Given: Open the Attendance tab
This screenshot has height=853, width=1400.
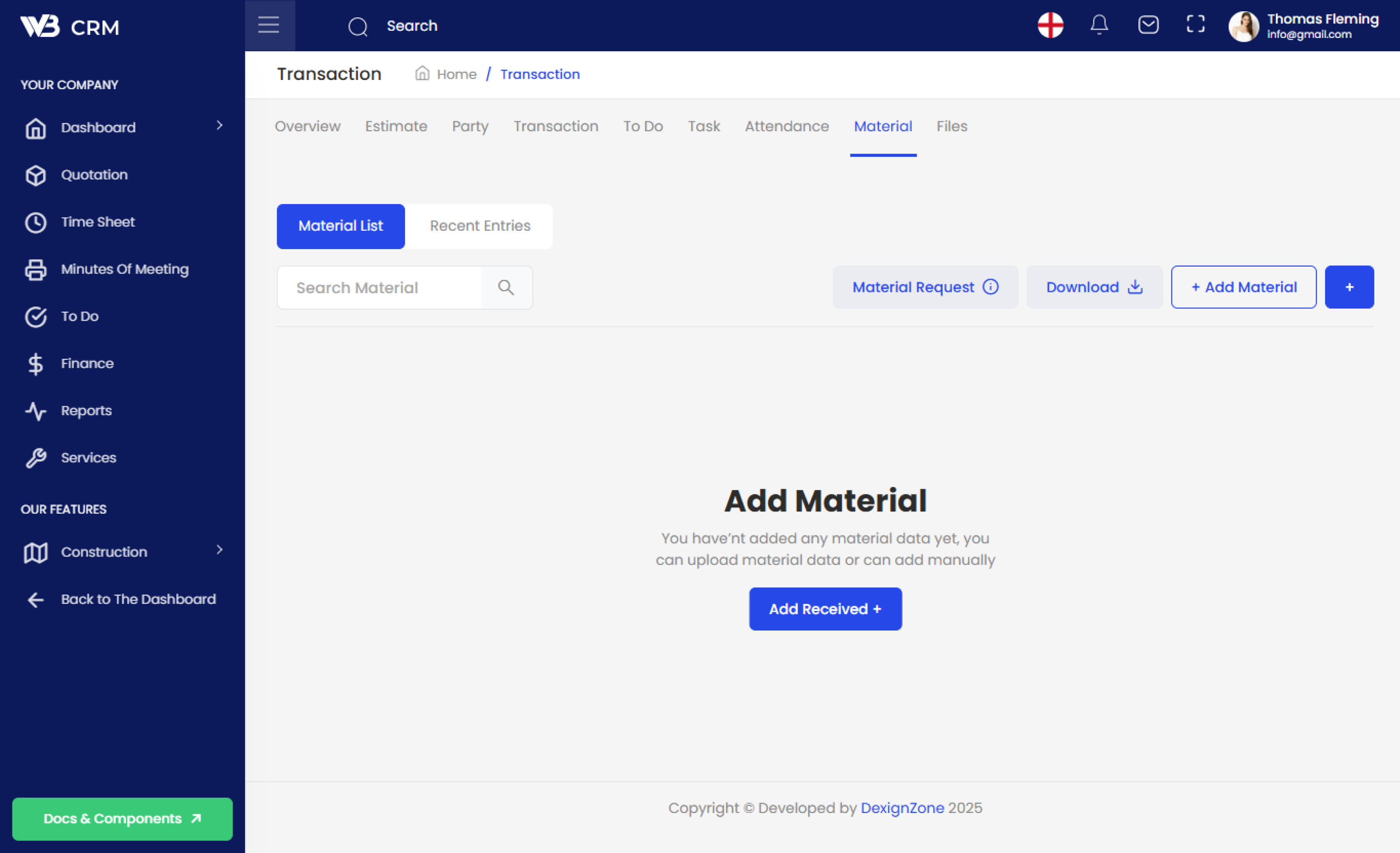Looking at the screenshot, I should pos(786,126).
